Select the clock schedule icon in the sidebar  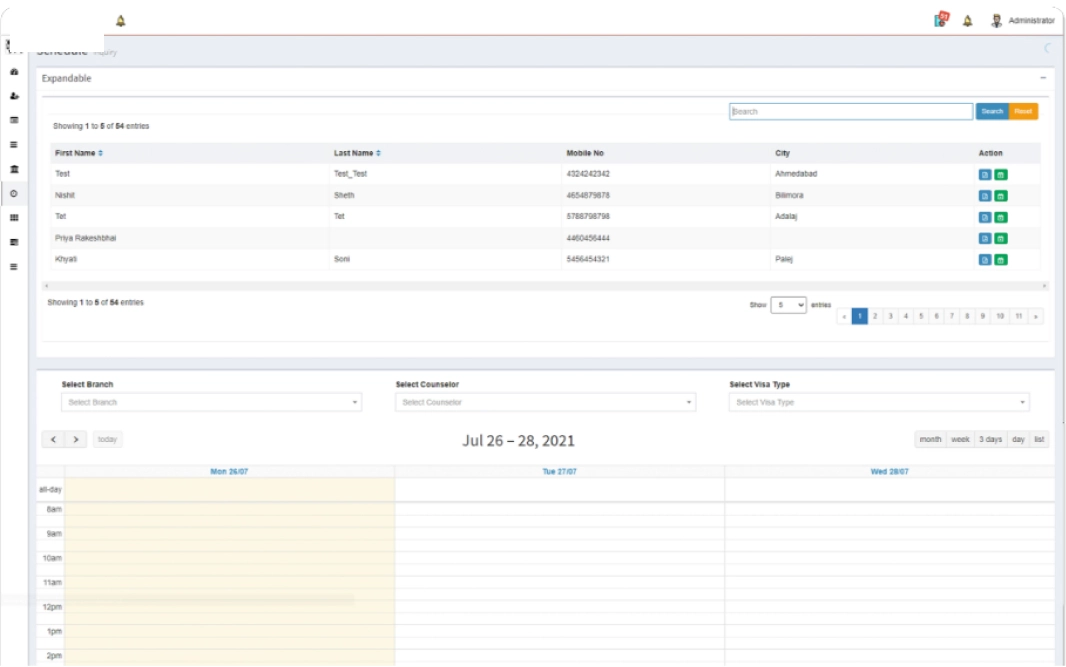click(x=14, y=193)
